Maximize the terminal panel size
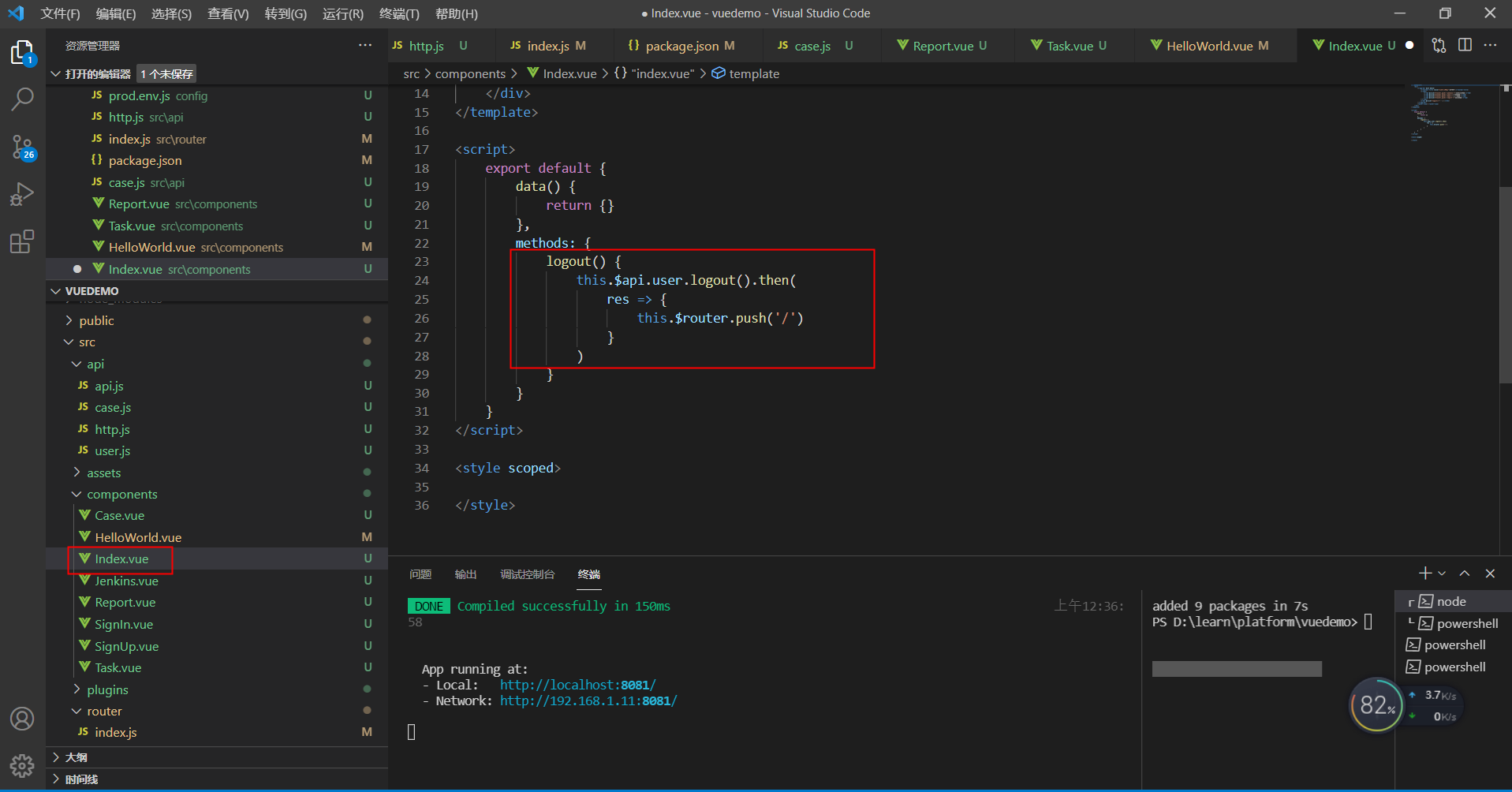 coord(1465,573)
